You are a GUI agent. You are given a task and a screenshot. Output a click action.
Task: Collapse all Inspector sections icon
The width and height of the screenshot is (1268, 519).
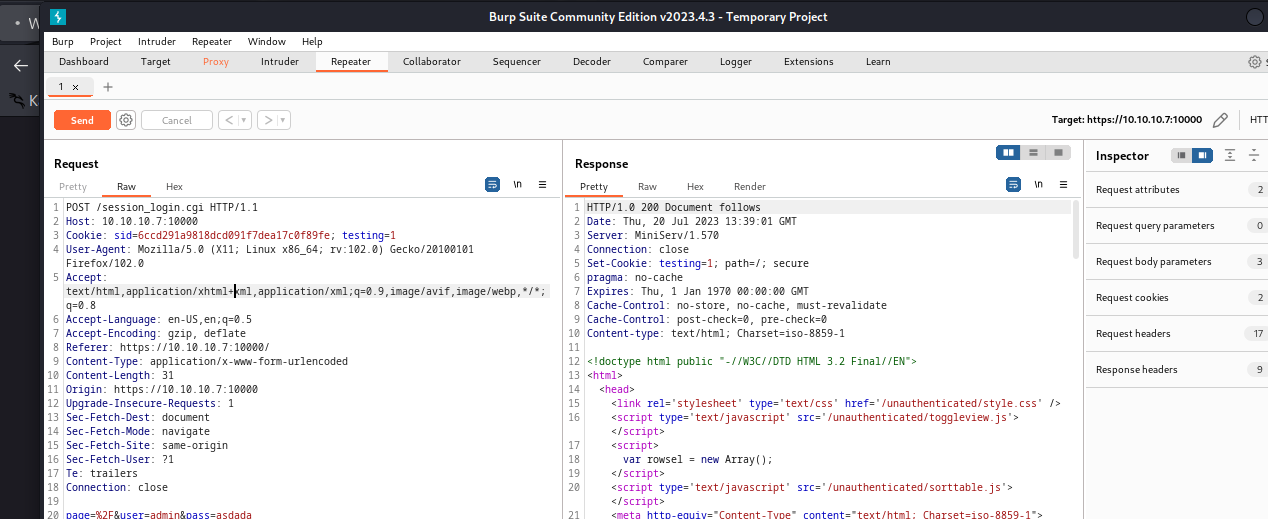pos(1254,155)
